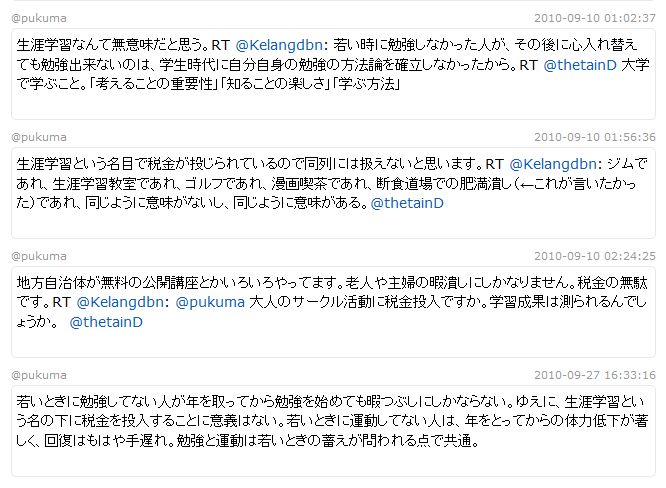The image size is (666, 488).
Task: Select first tweet box starting 生涯学習なんて無意味
Action: point(333,74)
